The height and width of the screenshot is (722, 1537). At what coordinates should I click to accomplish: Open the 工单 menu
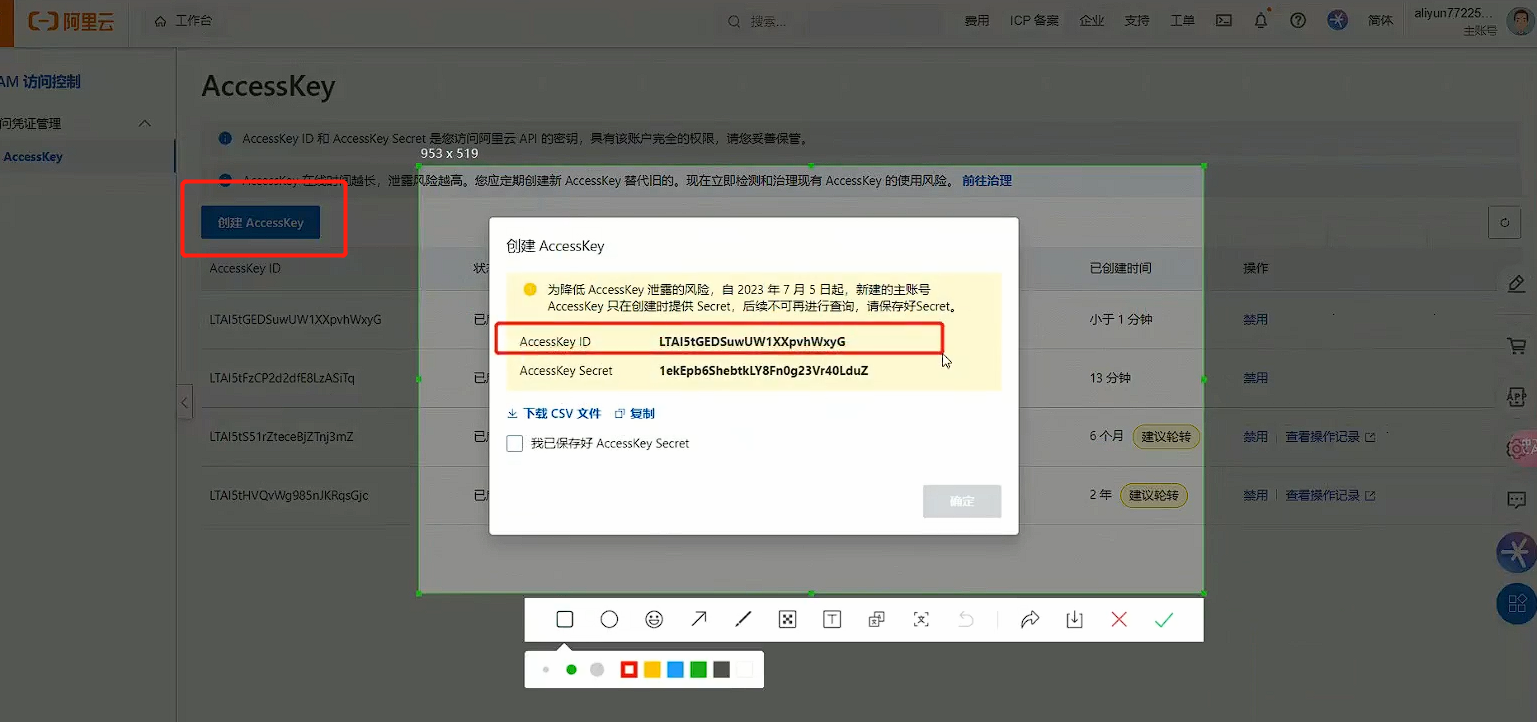[x=1182, y=20]
